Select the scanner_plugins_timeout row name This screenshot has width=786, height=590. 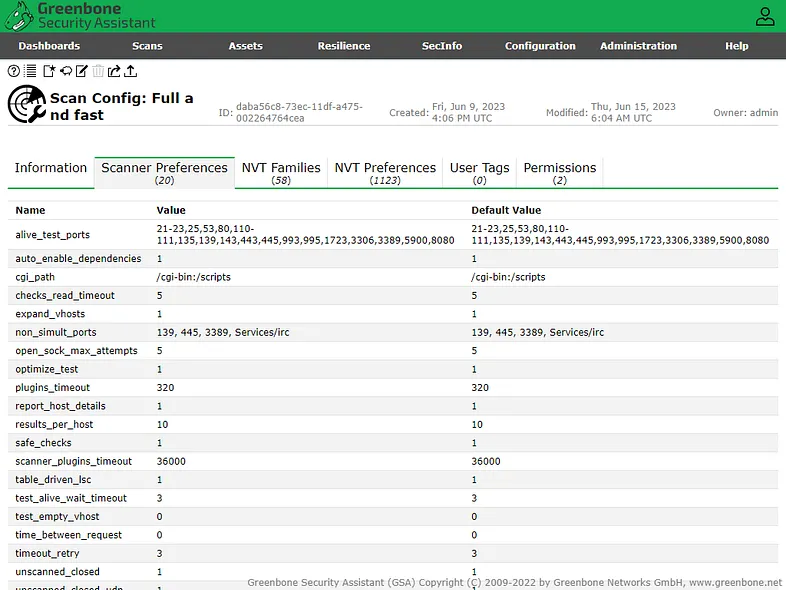coord(74,461)
